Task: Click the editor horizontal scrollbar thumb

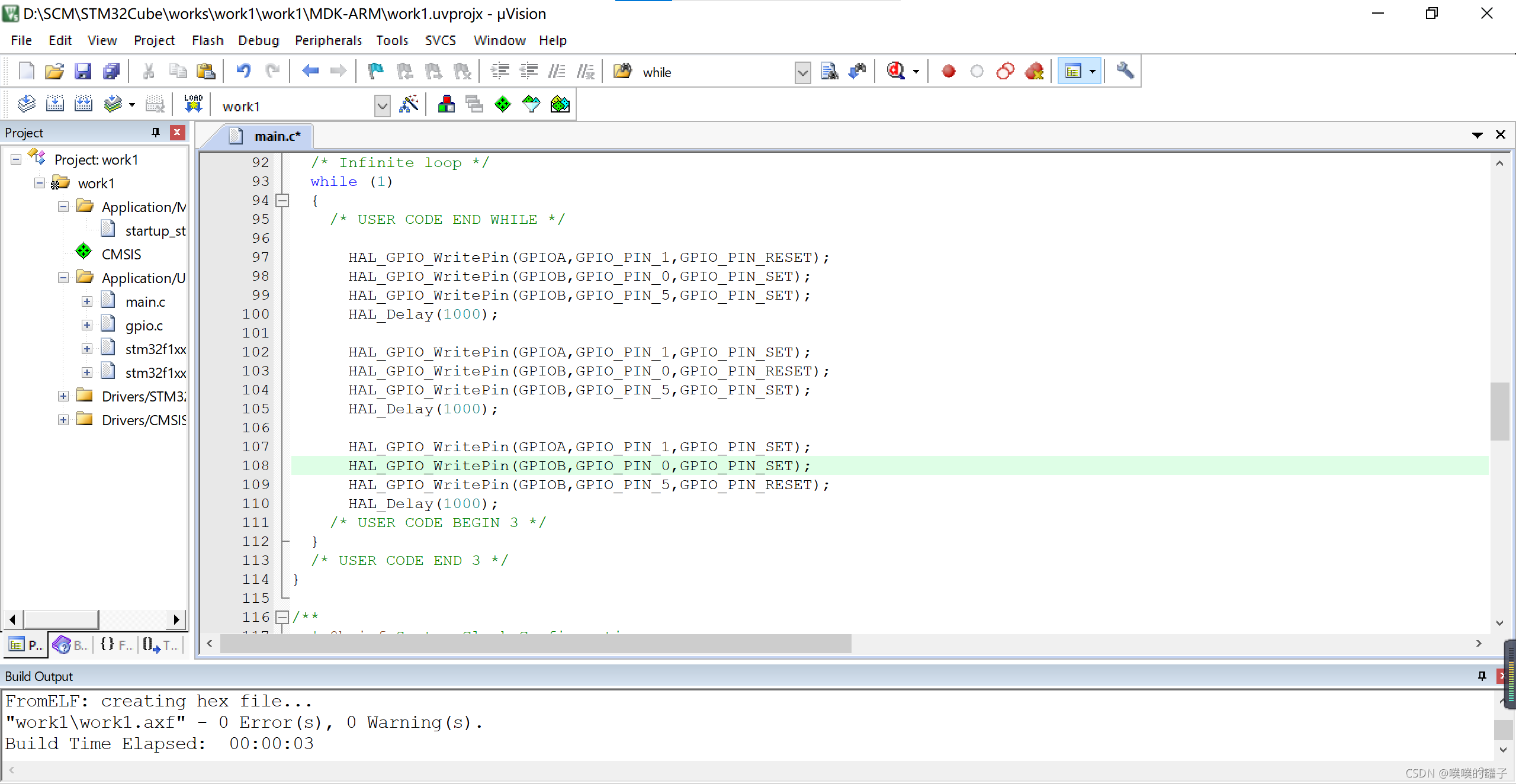Action: (x=535, y=644)
